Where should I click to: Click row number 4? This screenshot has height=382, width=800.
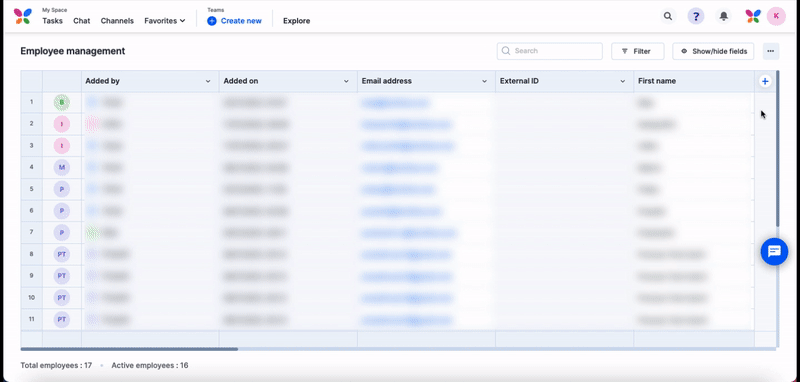pos(32,167)
